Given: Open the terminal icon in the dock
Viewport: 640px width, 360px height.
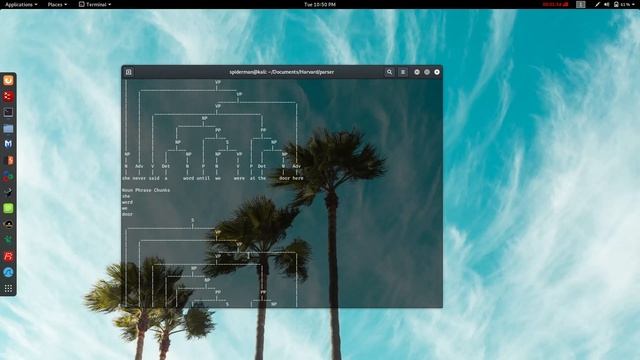Looking at the screenshot, I should [8, 112].
